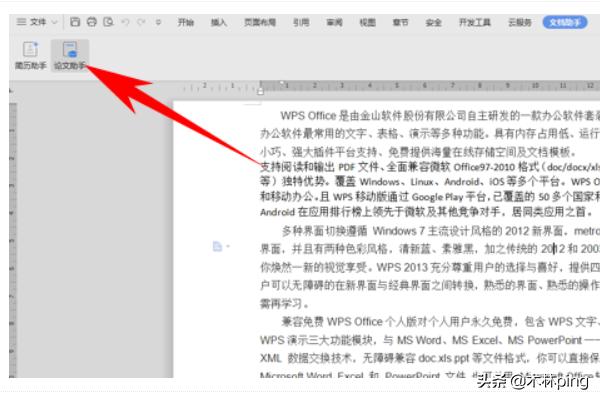The width and height of the screenshot is (600, 400).
Task: Switch to the 插入 tab
Action: [219, 22]
